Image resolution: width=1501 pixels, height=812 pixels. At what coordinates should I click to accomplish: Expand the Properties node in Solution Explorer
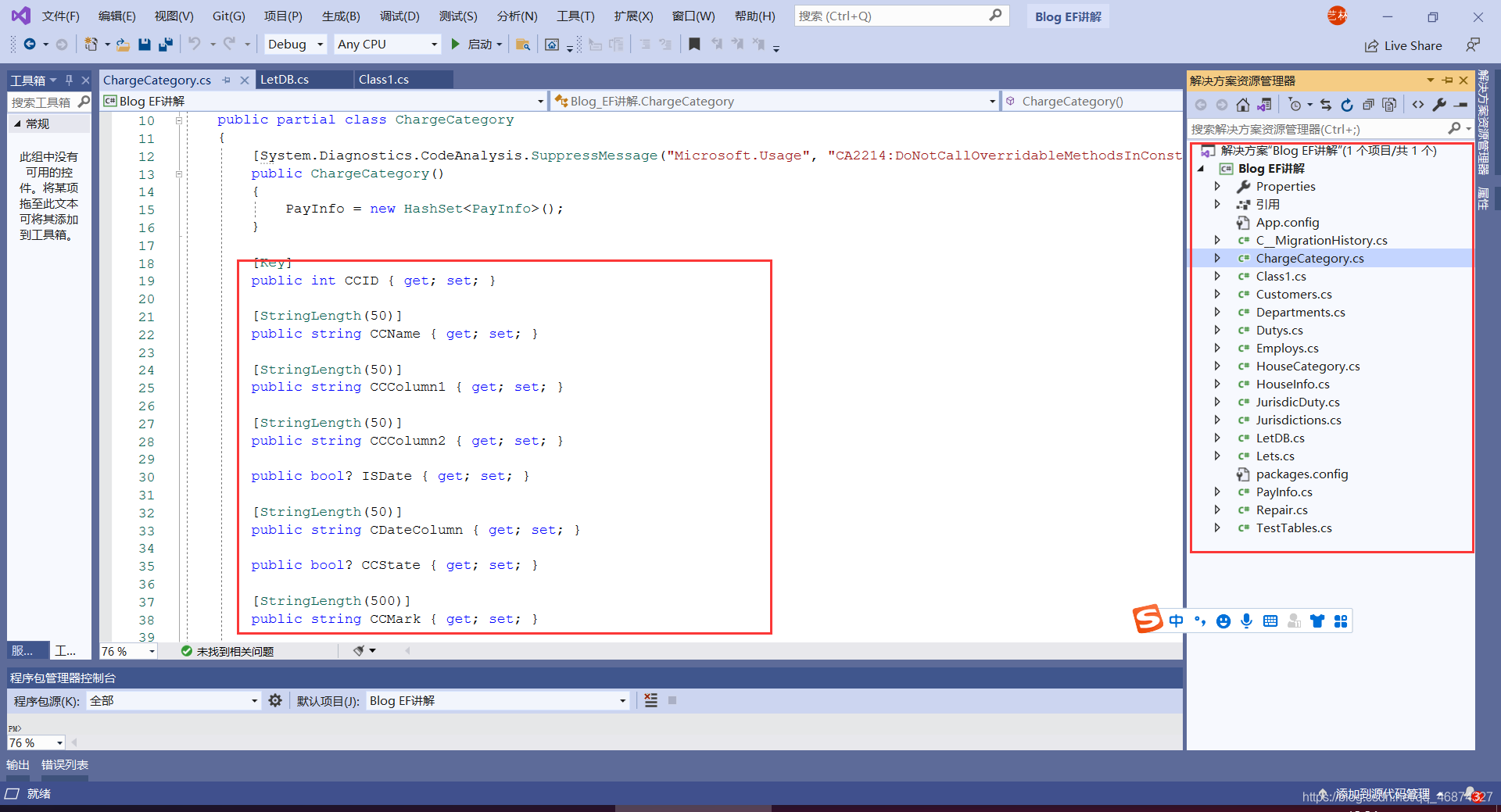[x=1217, y=186]
